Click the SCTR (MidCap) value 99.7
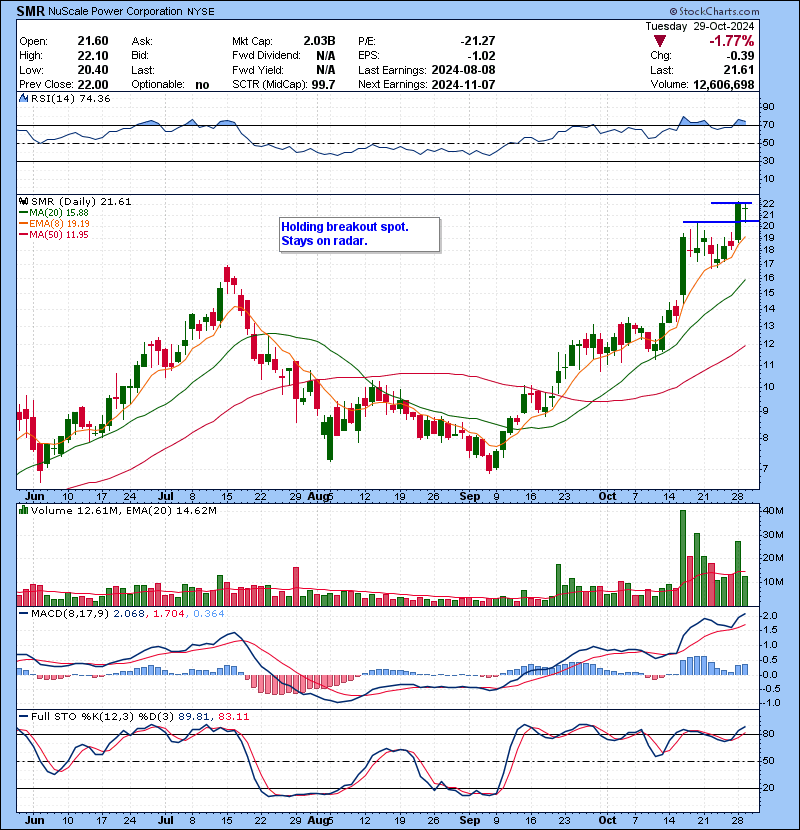Viewport: 800px width, 830px height. 323,85
